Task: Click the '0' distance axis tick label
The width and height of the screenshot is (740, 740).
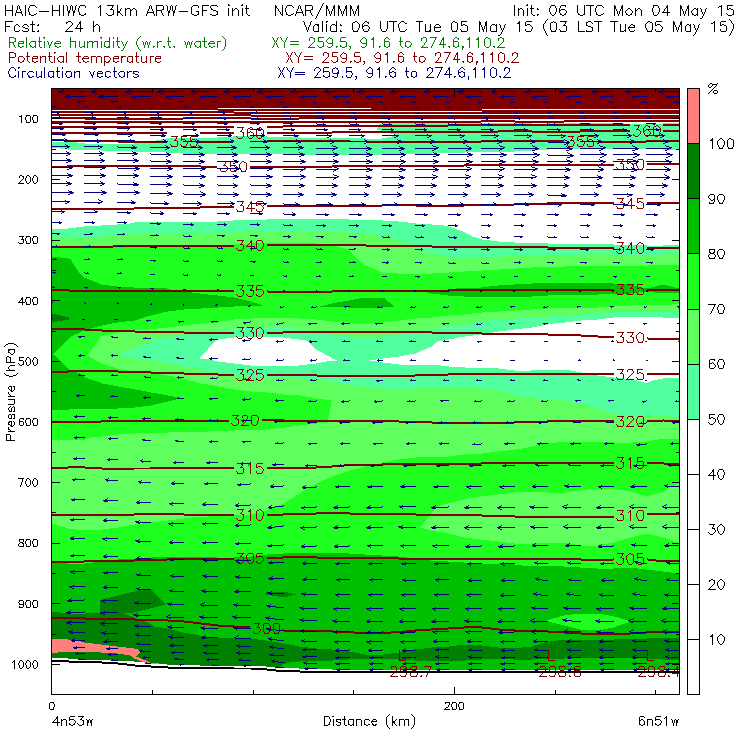Action: coord(51,706)
